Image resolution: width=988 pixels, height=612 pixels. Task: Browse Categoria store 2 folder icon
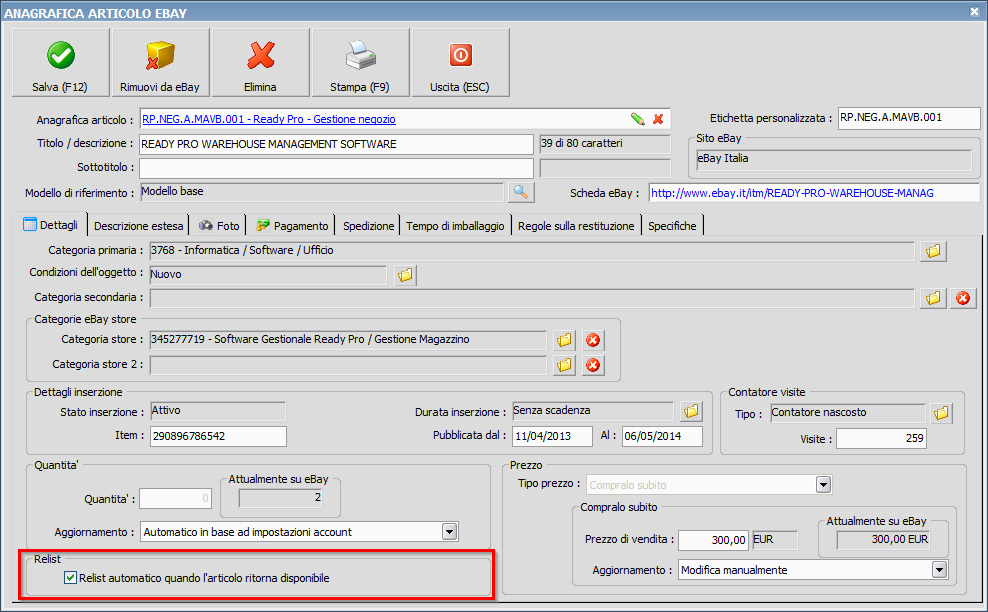pos(565,365)
